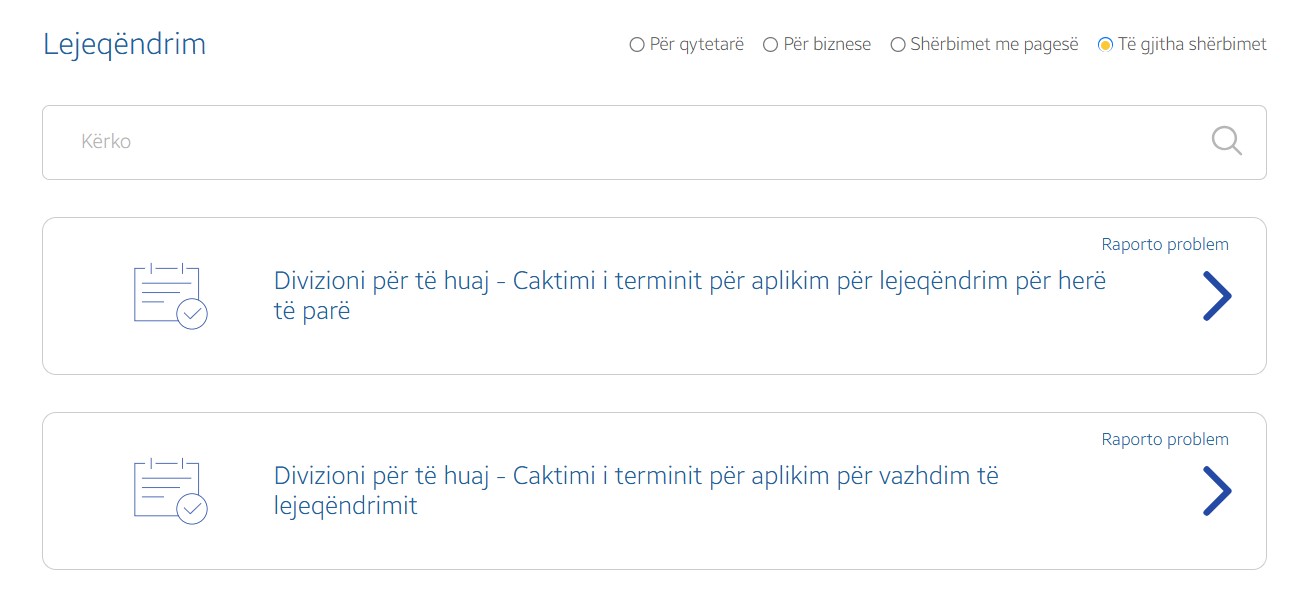The image size is (1315, 612).
Task: Select the "Për qytetarë" radio button
Action: click(x=637, y=45)
